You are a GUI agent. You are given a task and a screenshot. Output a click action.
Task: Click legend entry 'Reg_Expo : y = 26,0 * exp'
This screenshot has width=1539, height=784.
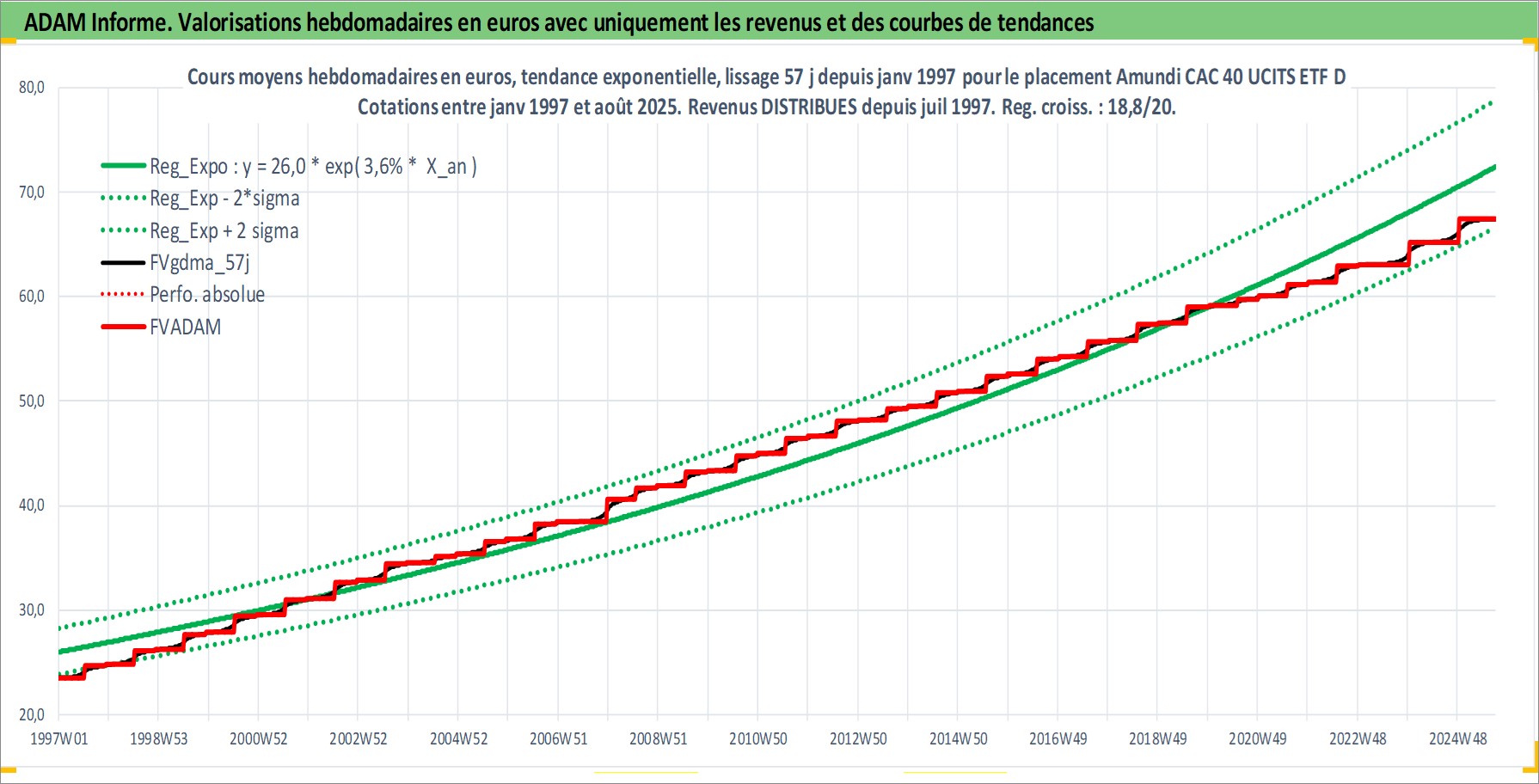point(313,166)
